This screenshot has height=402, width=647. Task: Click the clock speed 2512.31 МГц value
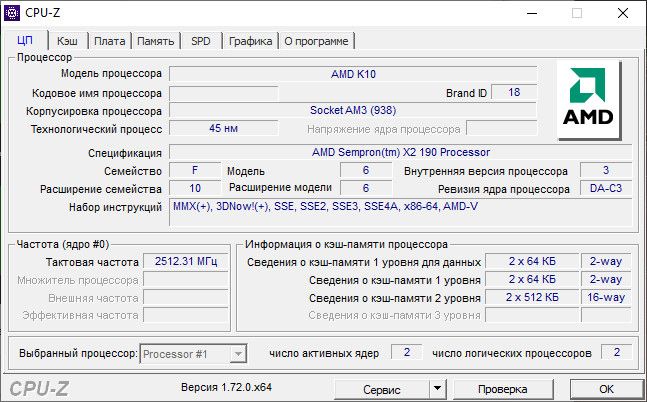[x=186, y=261]
